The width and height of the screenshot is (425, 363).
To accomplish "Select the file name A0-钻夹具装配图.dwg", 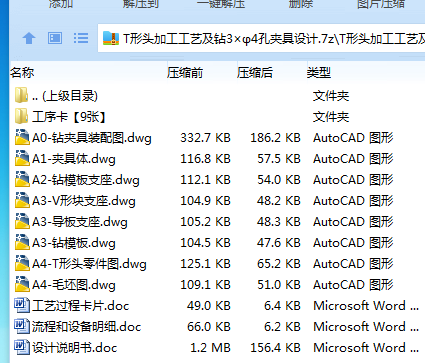I will tap(92, 138).
